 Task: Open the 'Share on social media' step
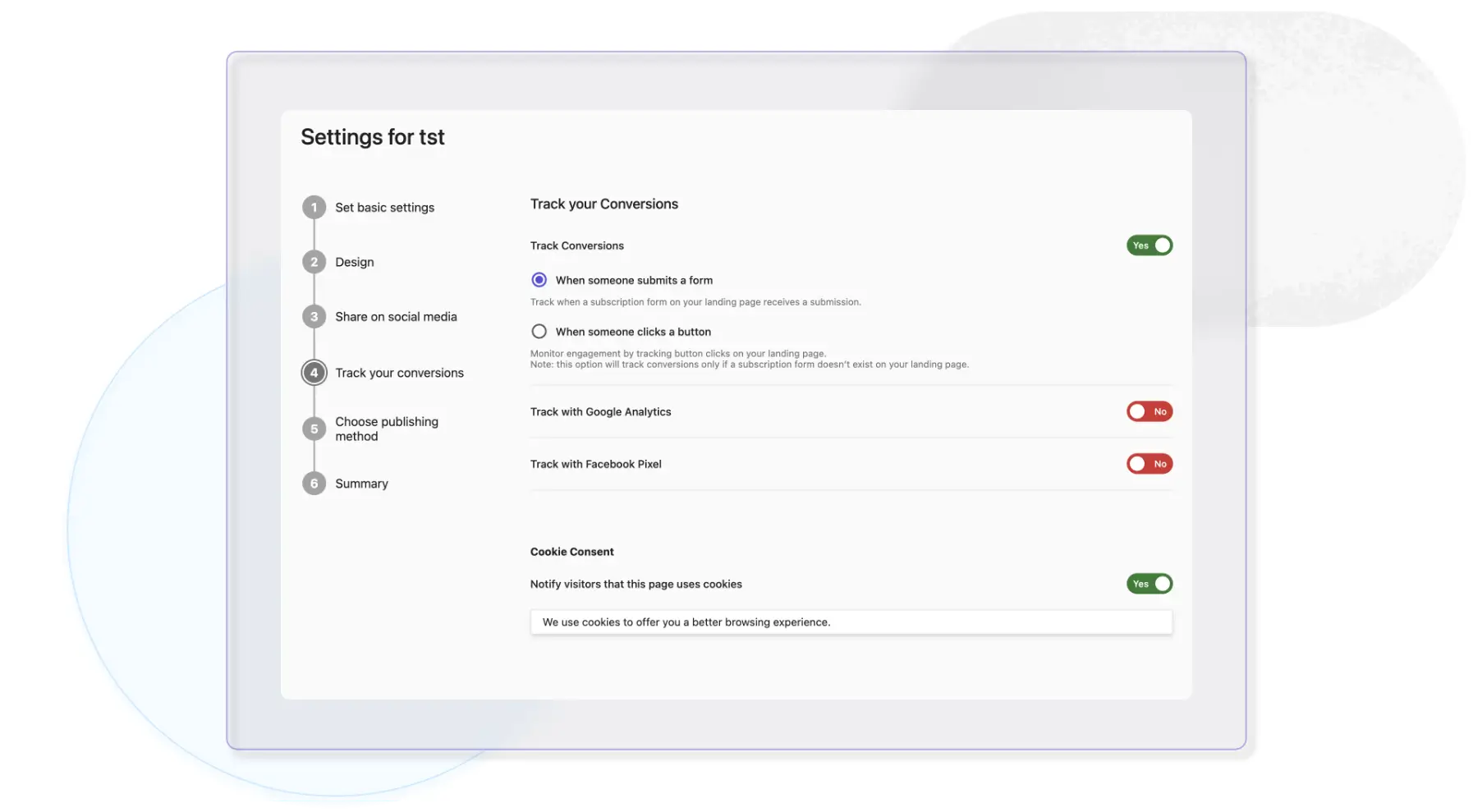(x=396, y=316)
